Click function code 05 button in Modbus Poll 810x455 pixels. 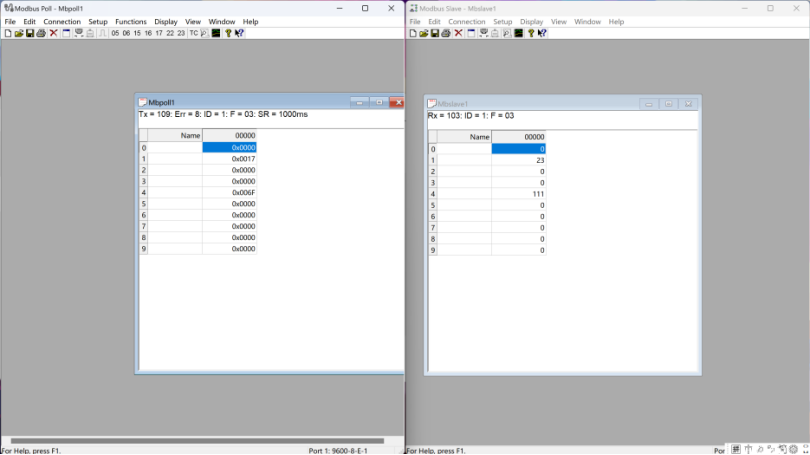coord(115,33)
